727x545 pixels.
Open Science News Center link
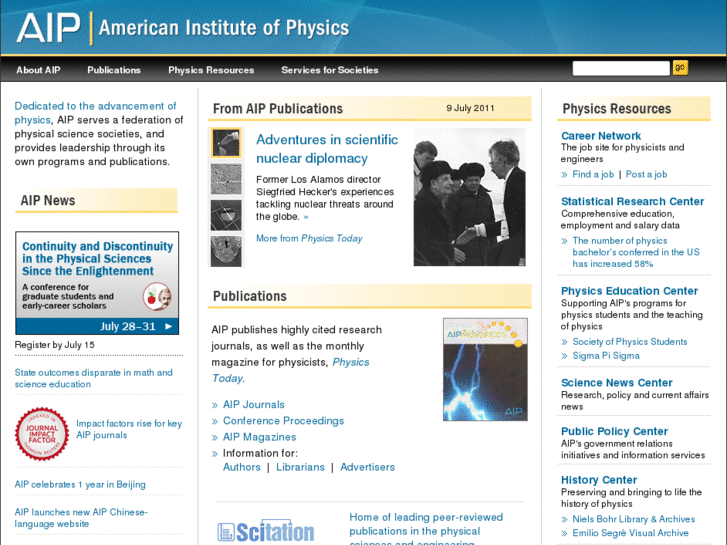click(617, 383)
